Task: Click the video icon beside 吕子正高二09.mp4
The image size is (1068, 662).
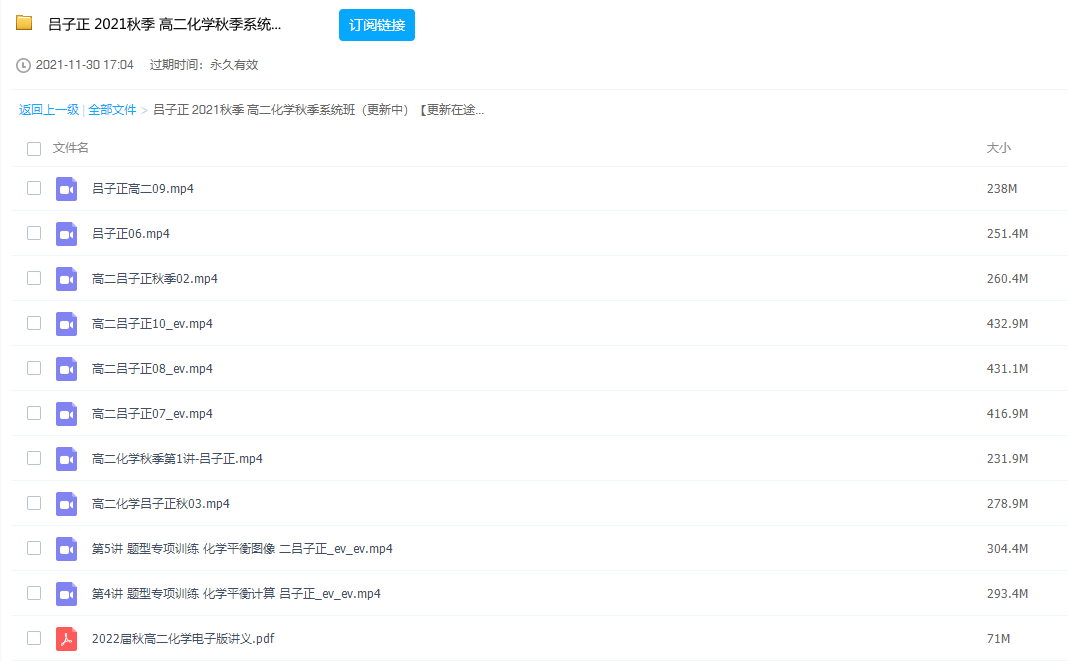Action: (x=66, y=188)
